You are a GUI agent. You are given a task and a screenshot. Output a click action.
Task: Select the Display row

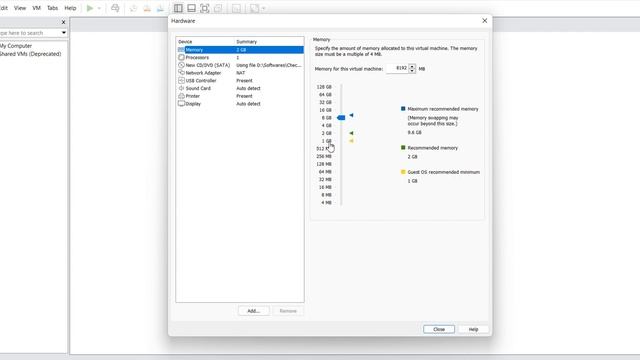240,104
